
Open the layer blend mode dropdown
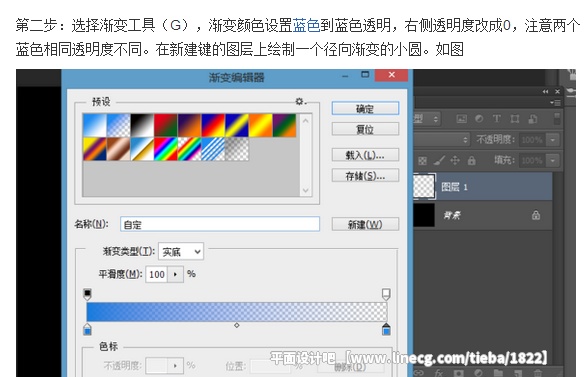point(442,140)
